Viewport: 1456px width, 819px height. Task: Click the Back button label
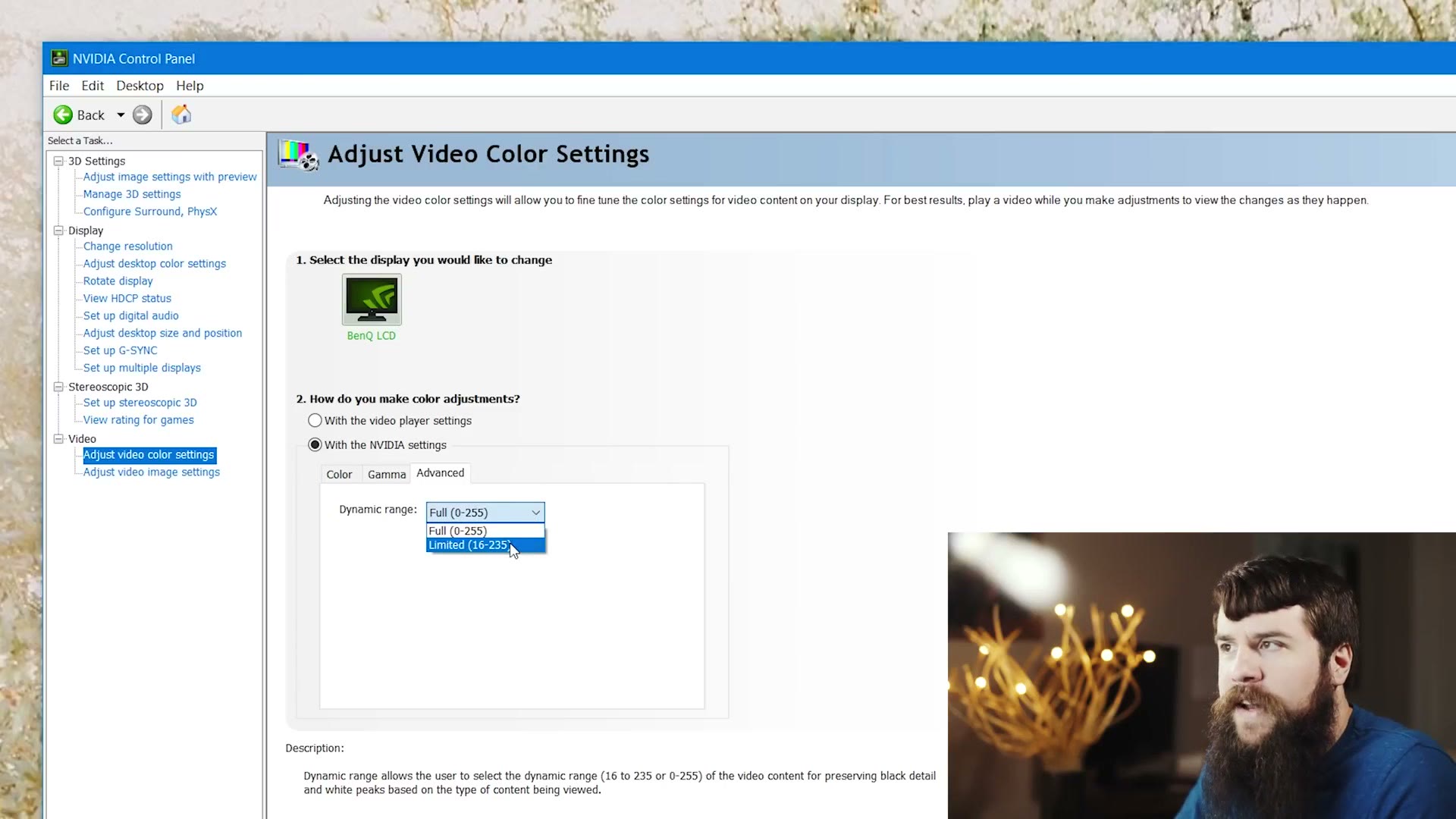(x=91, y=115)
